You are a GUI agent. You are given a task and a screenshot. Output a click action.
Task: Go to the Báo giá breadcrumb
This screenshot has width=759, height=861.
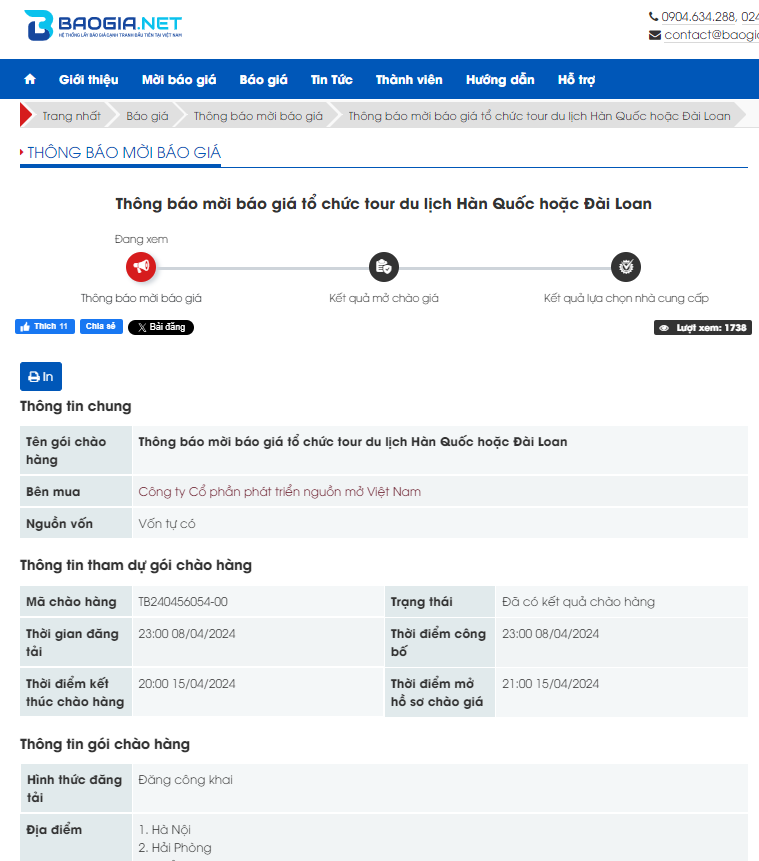point(147,116)
